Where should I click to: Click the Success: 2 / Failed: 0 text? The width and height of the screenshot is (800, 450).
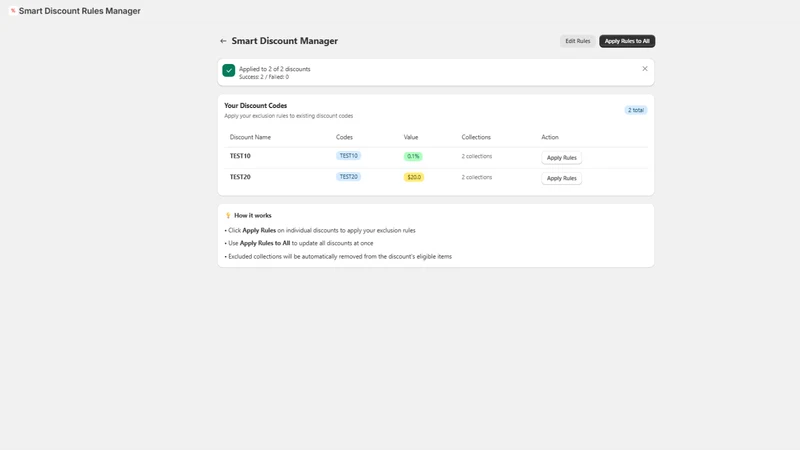pos(264,77)
